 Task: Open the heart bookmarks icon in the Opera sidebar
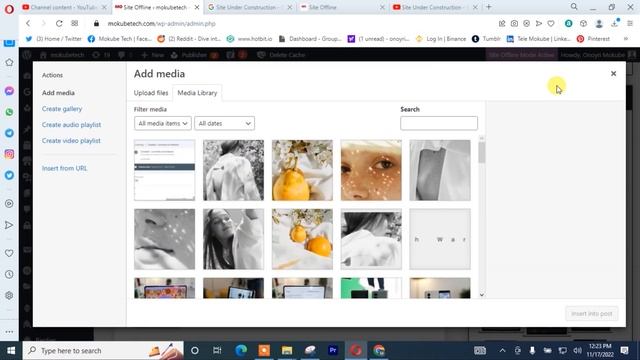[9, 253]
